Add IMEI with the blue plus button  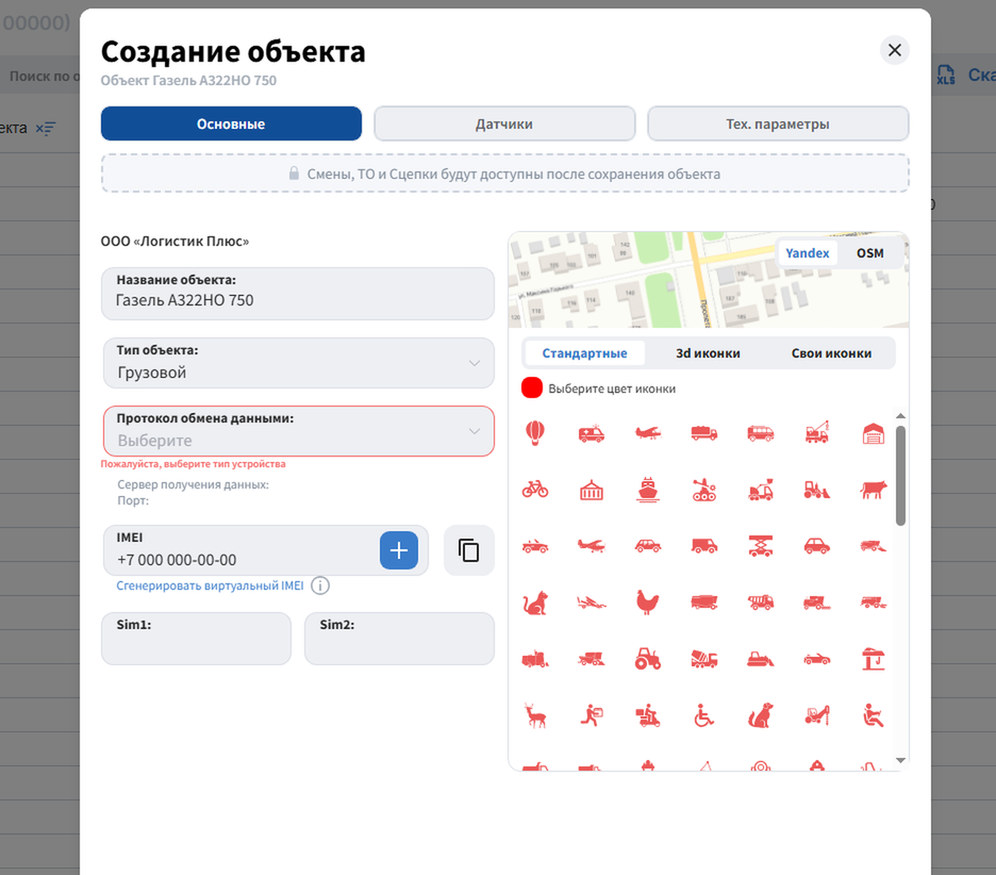pyautogui.click(x=399, y=551)
